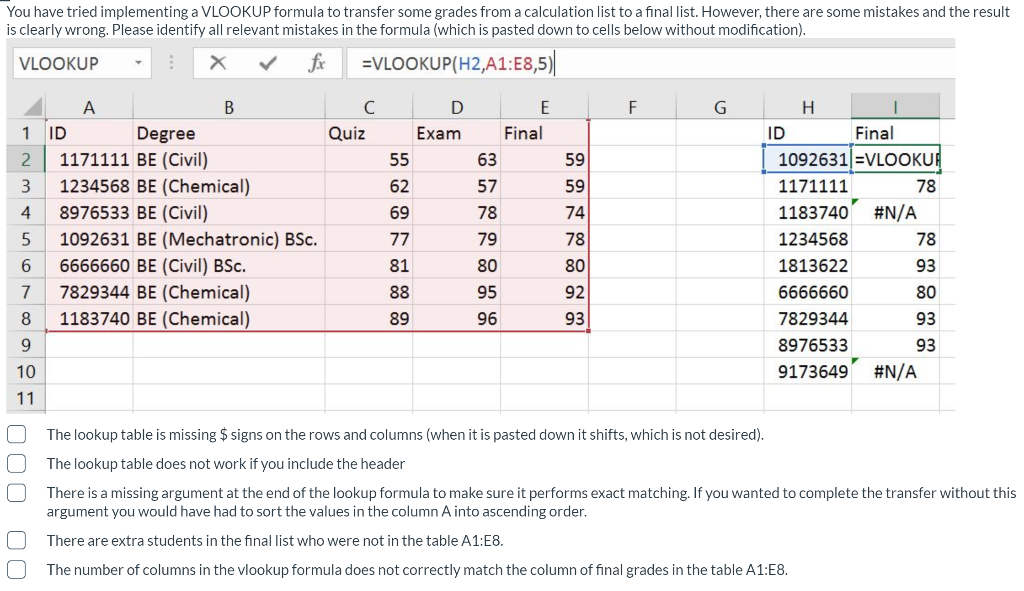Image resolution: width=1024 pixels, height=591 pixels.
Task: Select column header I
Action: coord(895,105)
